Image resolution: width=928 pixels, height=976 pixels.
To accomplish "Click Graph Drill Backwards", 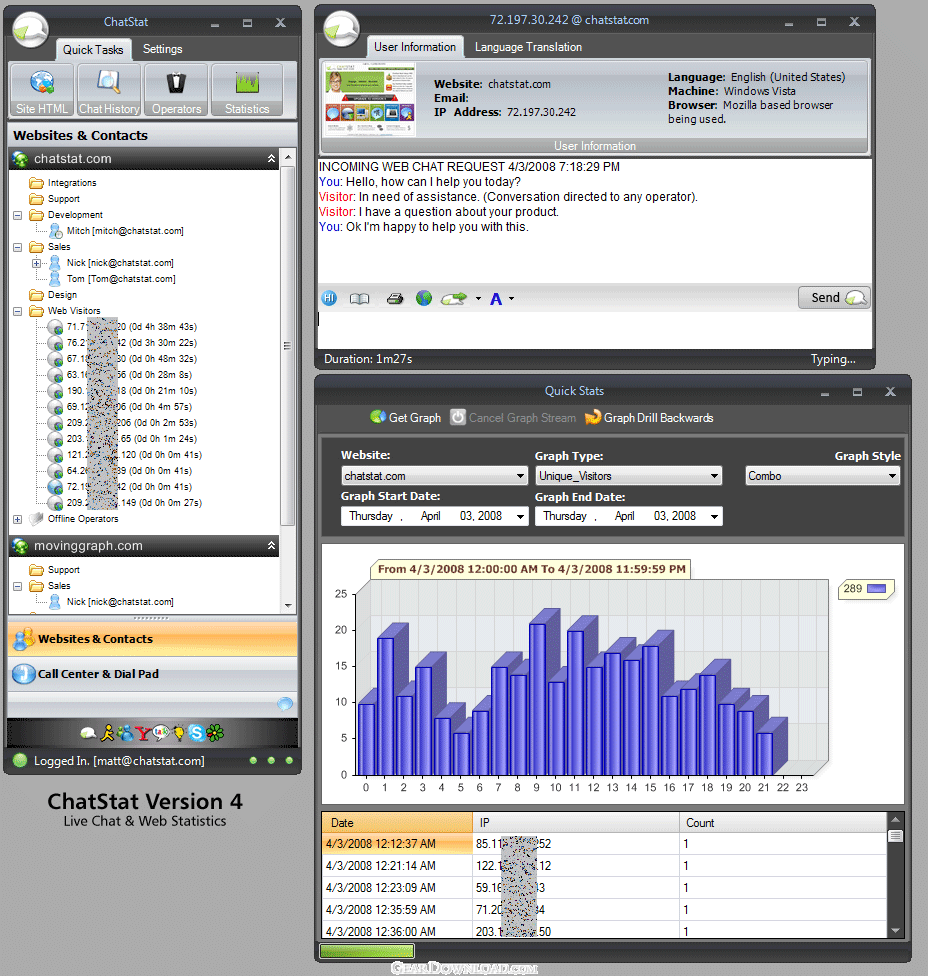I will [649, 417].
